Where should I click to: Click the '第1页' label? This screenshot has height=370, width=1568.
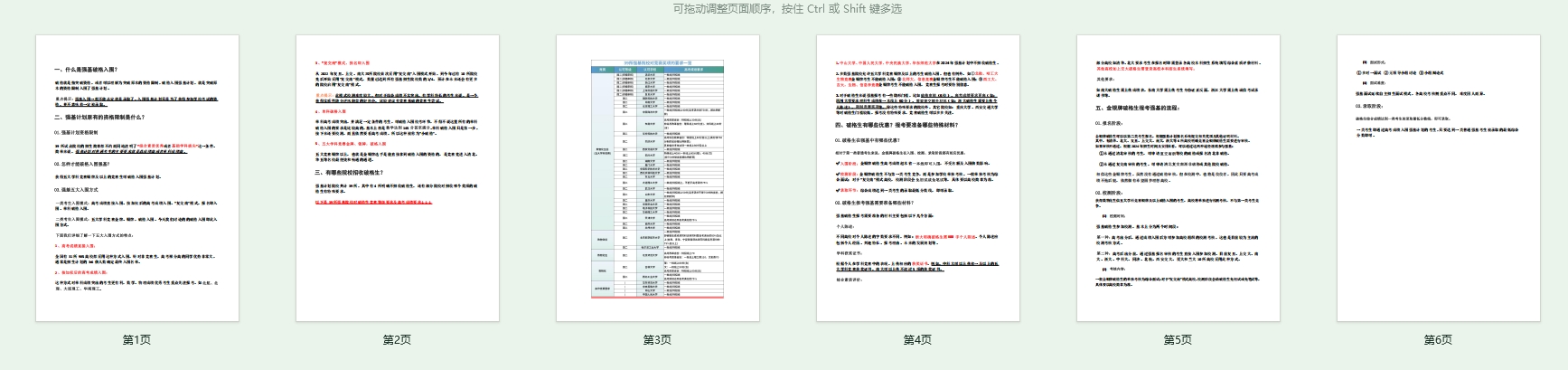point(137,340)
